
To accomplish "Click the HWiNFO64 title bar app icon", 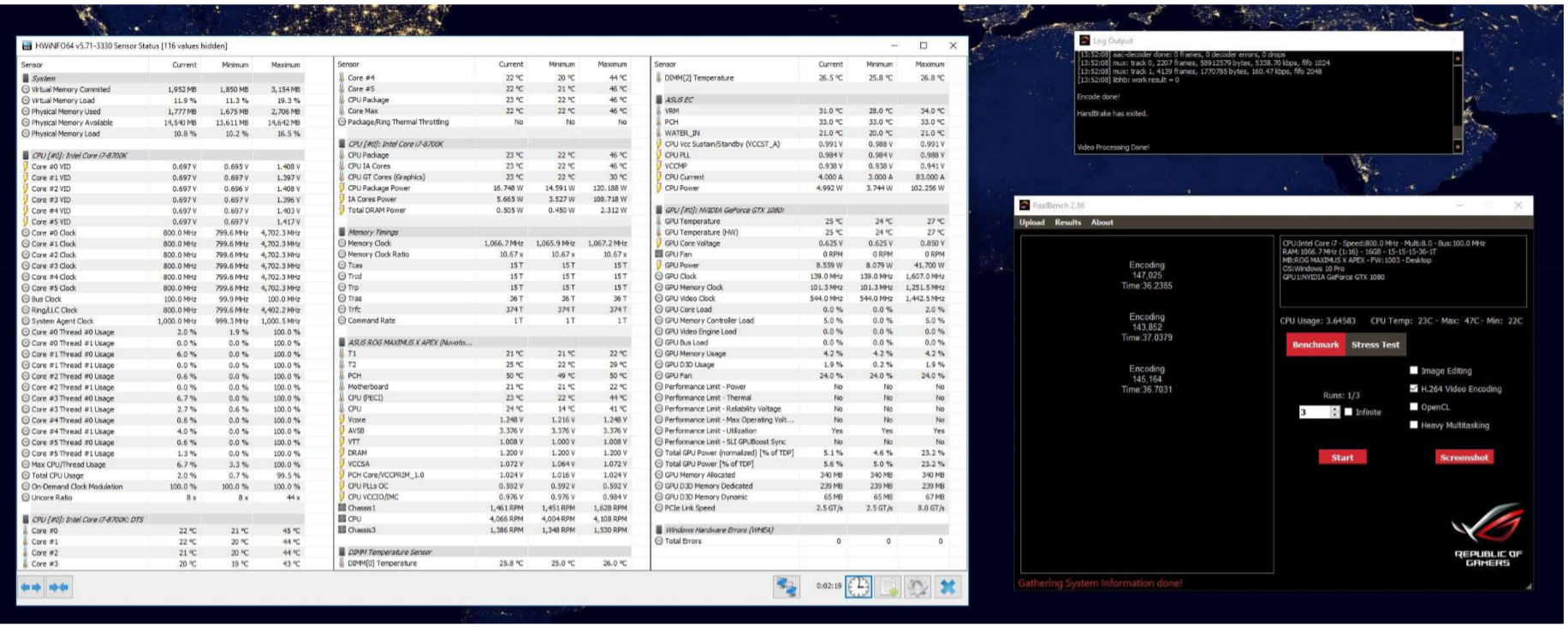I will tap(27, 45).
